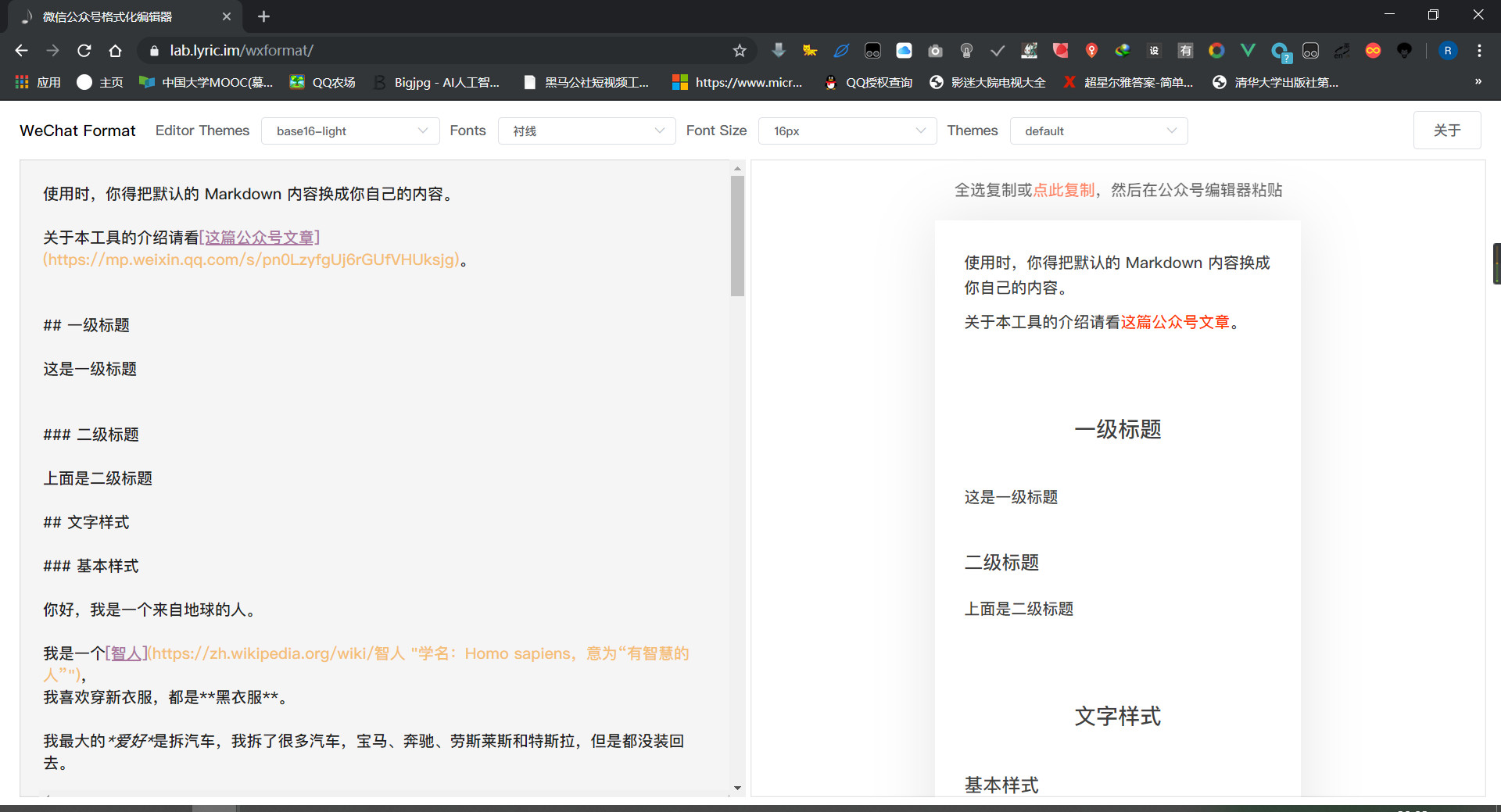Open the Vue devtools extension icon

(x=1248, y=51)
